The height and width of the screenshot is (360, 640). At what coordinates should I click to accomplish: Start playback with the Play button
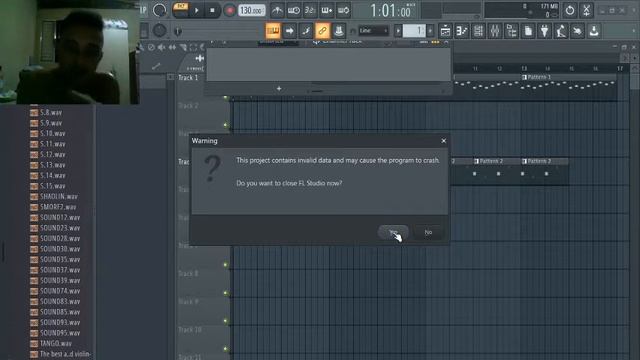click(197, 10)
